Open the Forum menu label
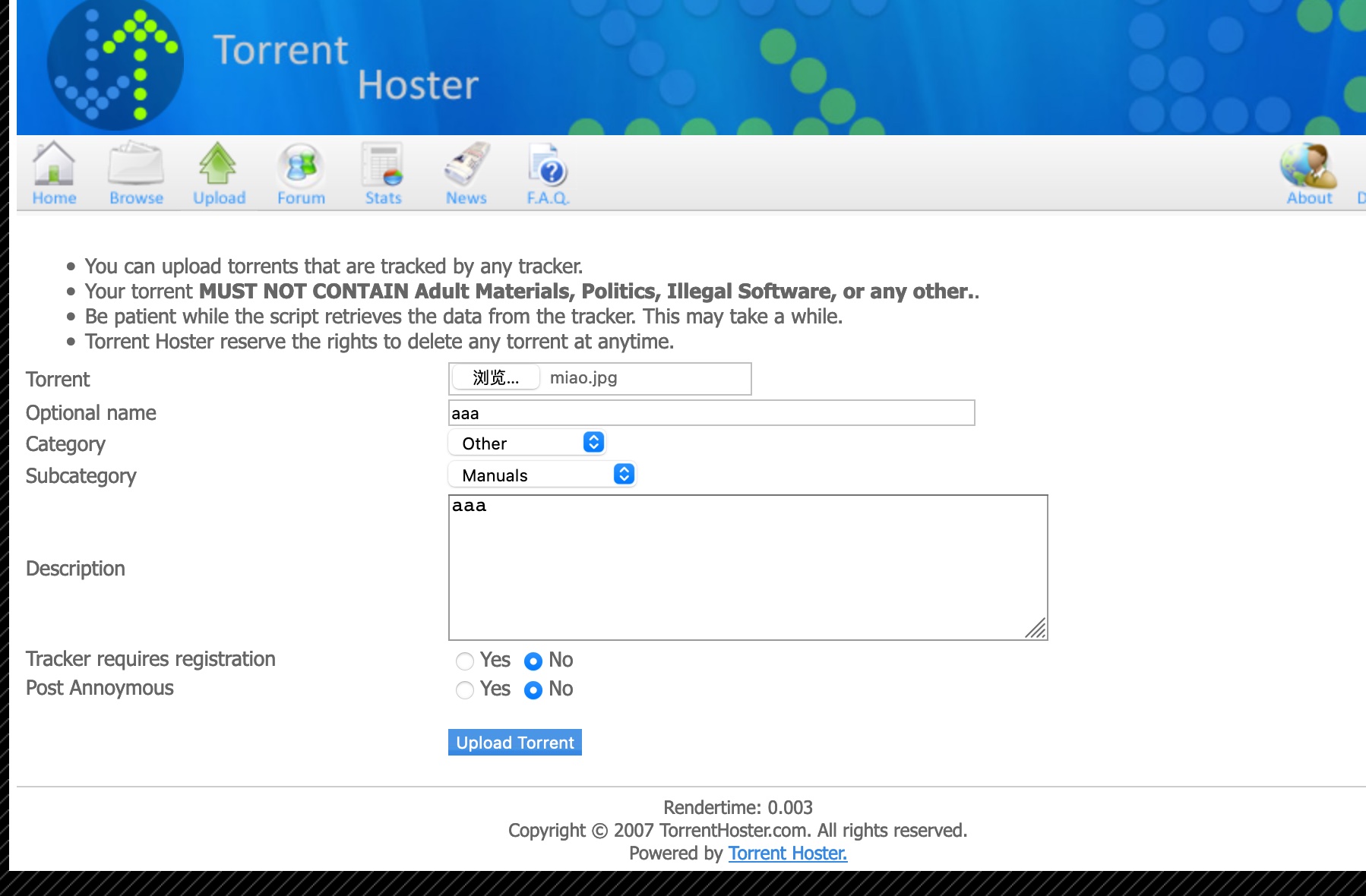Screen dimensions: 1366x896 [x=301, y=198]
